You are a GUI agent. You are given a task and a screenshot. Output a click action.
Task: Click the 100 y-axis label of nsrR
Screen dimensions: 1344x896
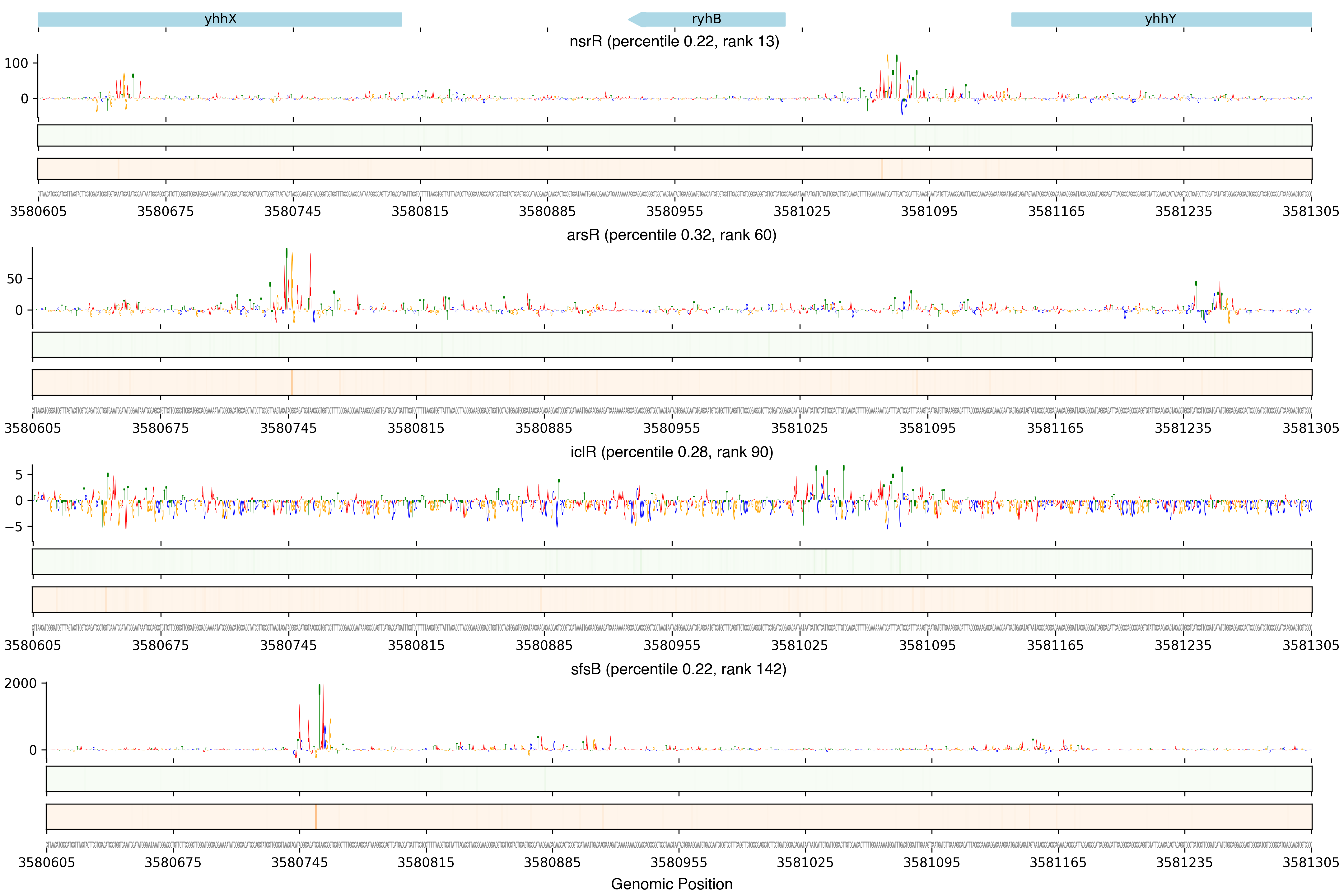point(16,63)
